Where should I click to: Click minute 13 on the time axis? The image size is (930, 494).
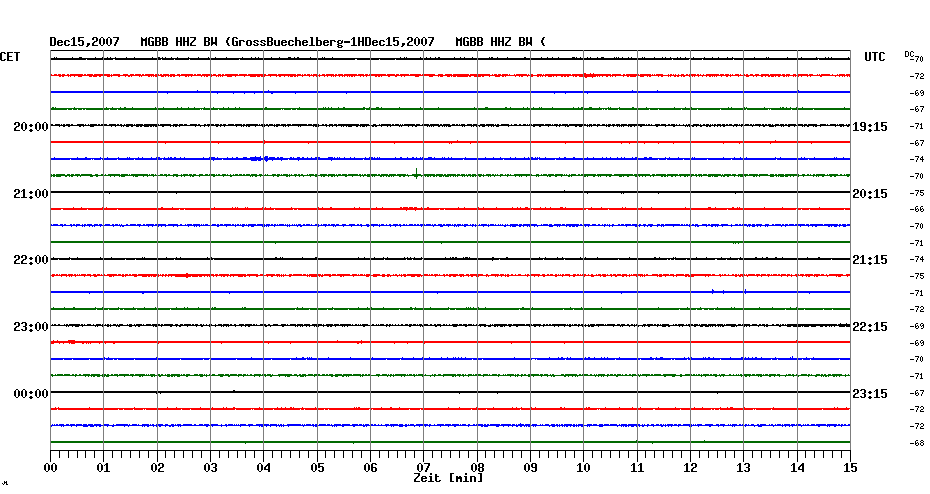[x=744, y=468]
